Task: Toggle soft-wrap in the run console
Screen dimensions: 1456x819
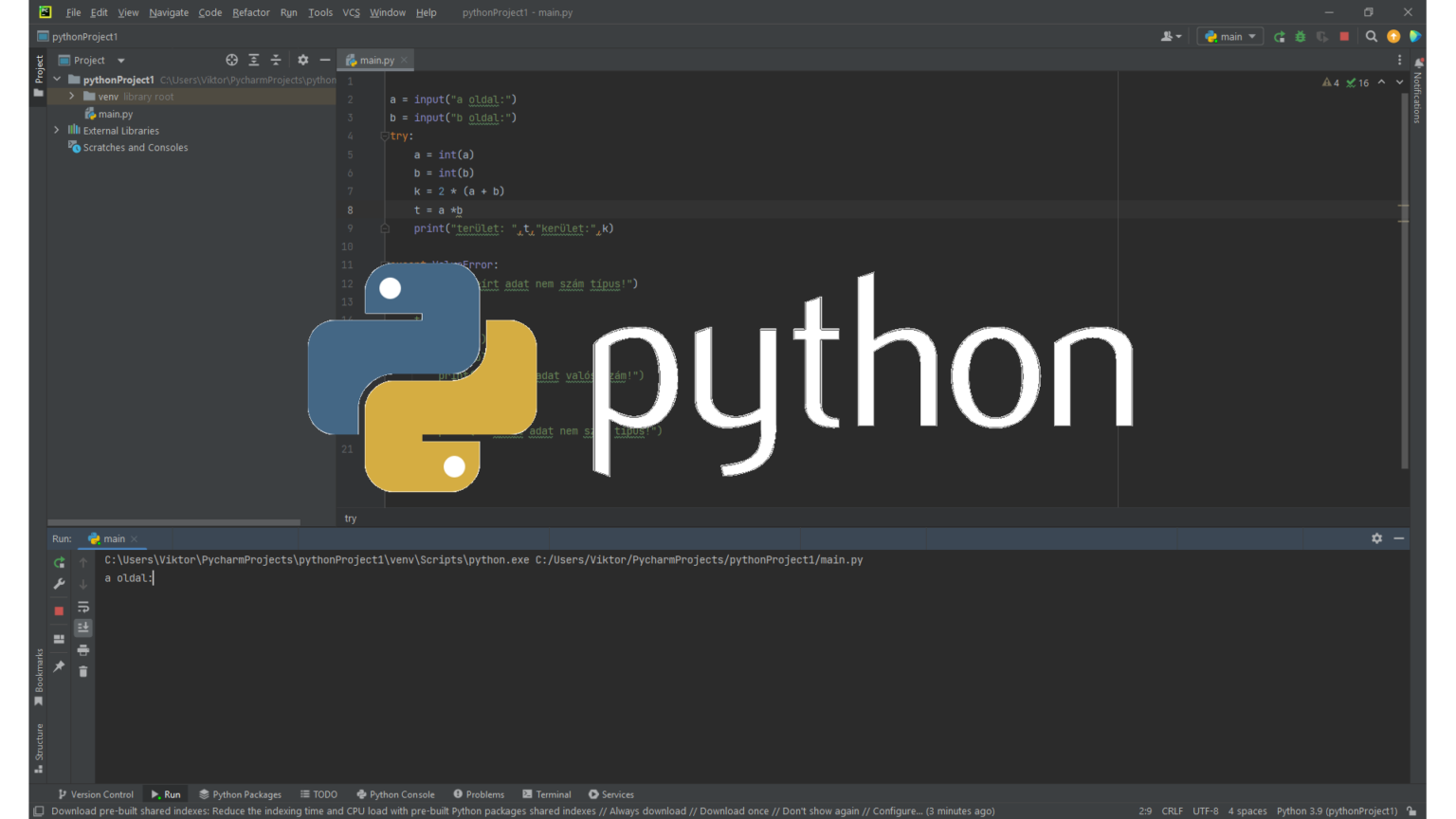Action: (82, 607)
